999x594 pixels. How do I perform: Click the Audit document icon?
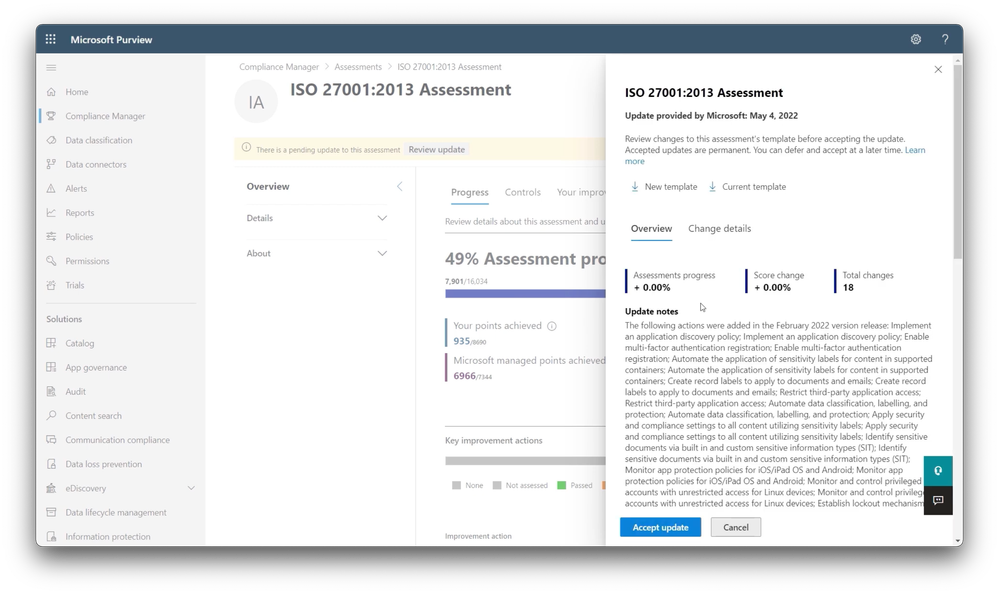click(x=51, y=391)
